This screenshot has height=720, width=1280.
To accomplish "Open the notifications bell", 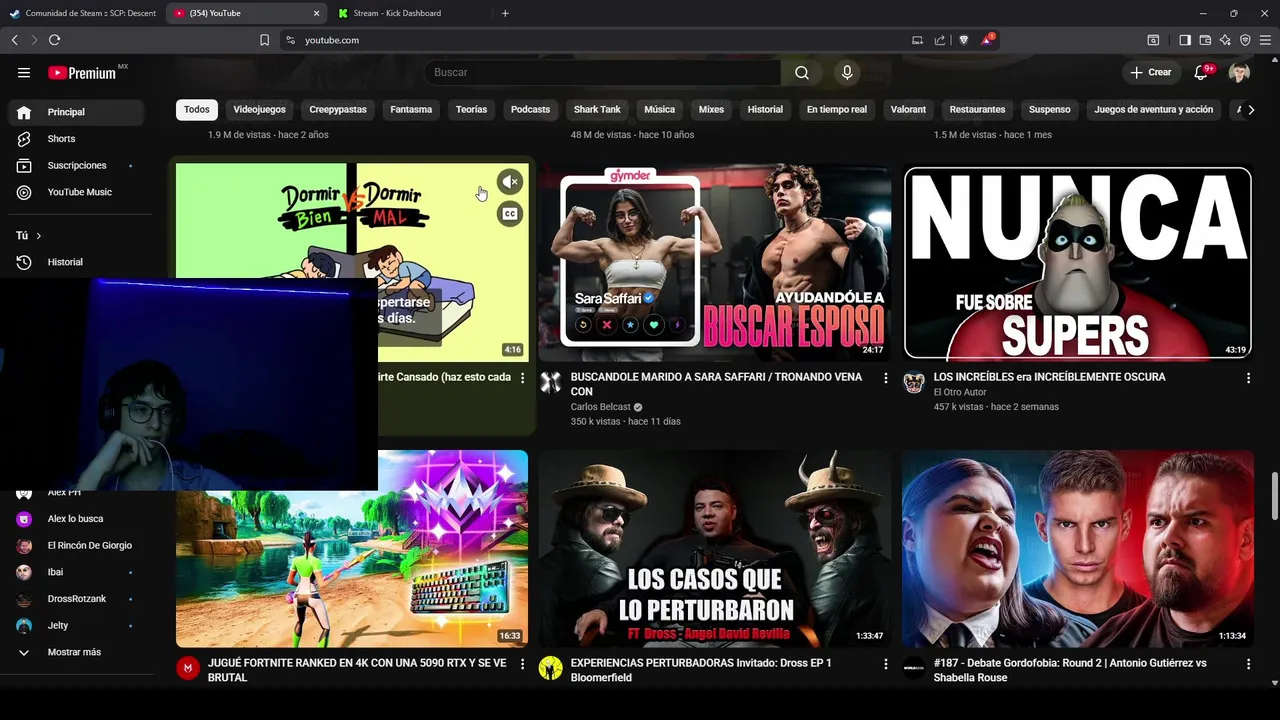I will coord(1202,72).
